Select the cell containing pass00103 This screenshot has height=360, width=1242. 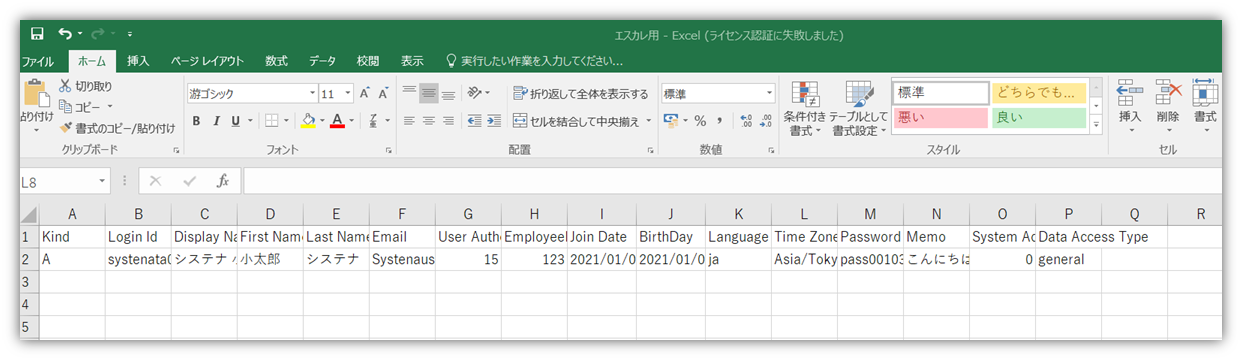pyautogui.click(x=870, y=259)
